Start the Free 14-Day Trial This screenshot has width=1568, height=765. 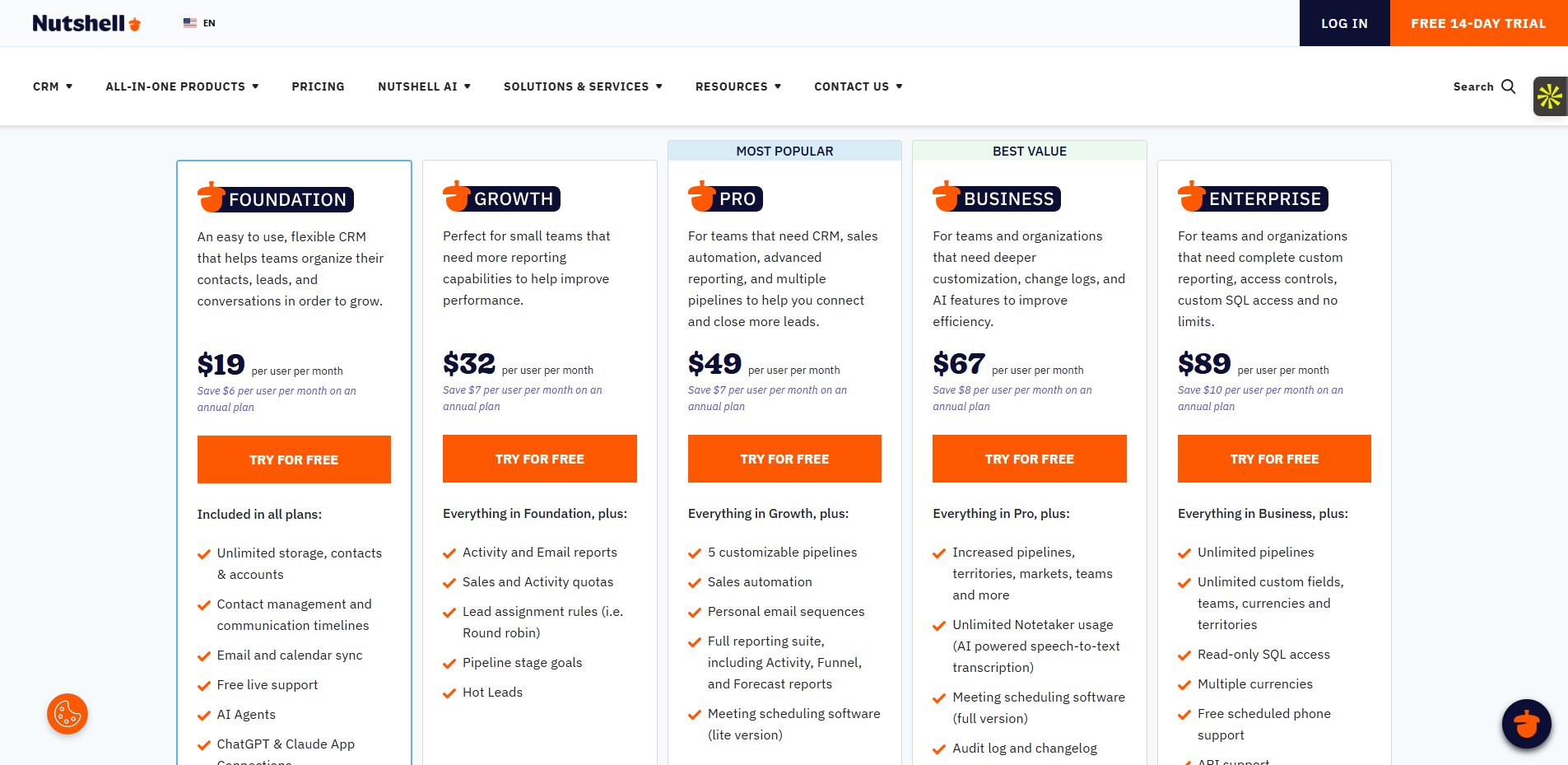[1478, 23]
